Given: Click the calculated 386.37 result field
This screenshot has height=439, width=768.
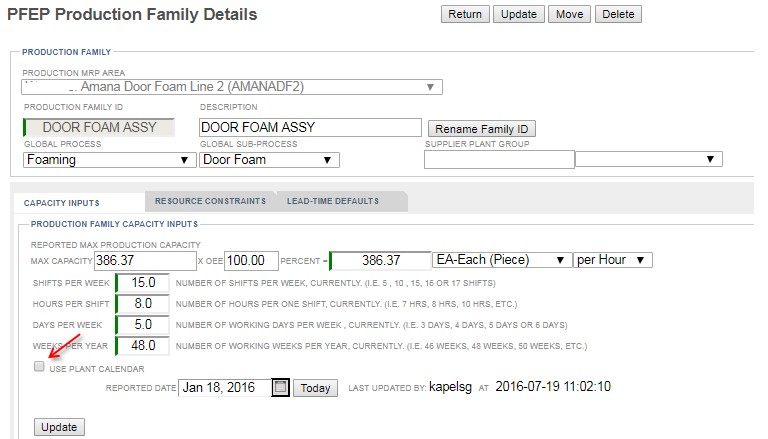Looking at the screenshot, I should click(x=380, y=261).
